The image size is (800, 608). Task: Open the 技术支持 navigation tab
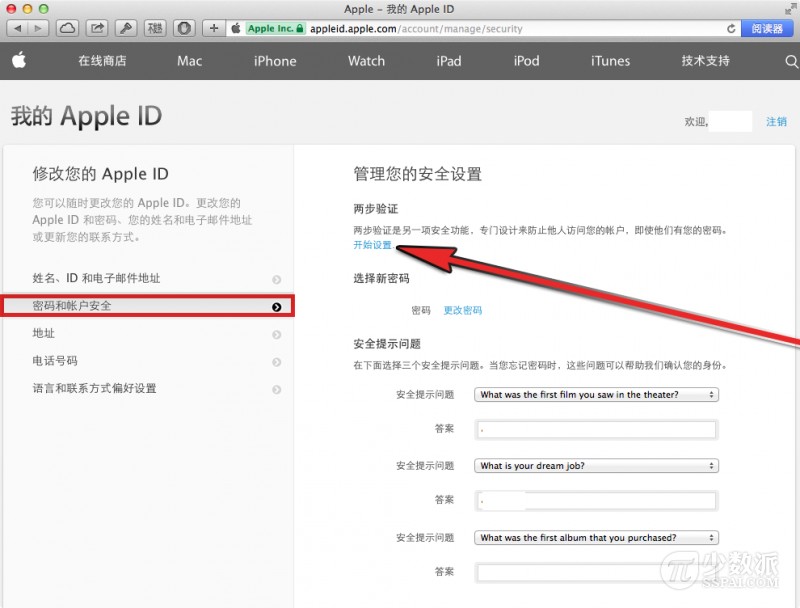(x=706, y=61)
